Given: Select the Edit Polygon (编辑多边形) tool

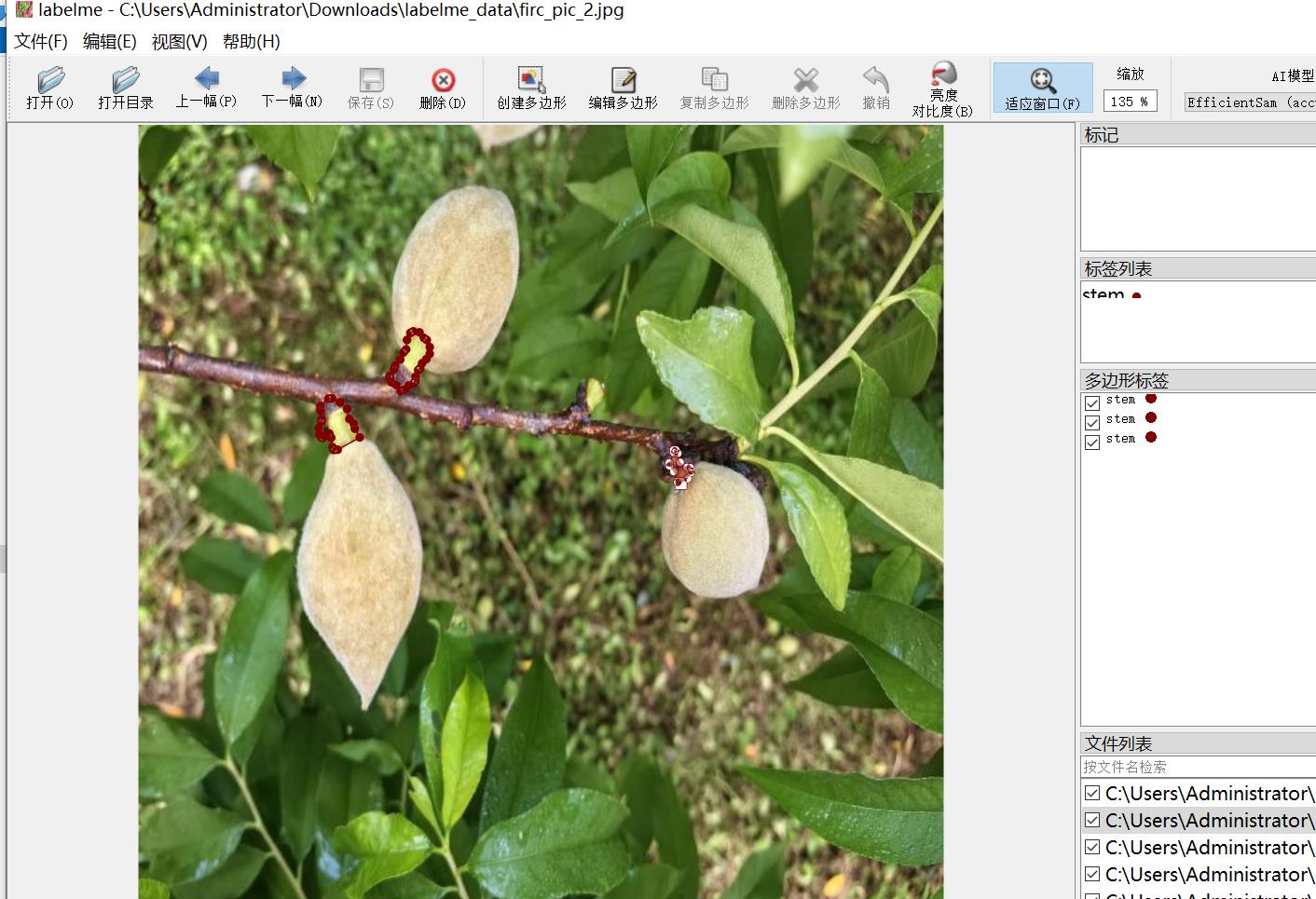Looking at the screenshot, I should (x=623, y=89).
